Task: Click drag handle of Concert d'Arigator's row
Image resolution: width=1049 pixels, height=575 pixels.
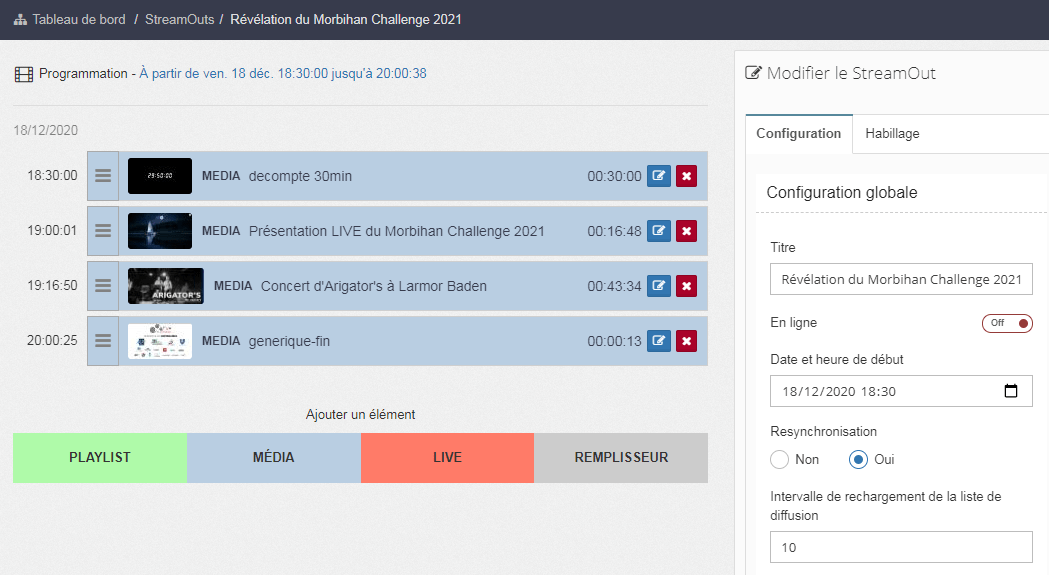Action: coord(103,285)
